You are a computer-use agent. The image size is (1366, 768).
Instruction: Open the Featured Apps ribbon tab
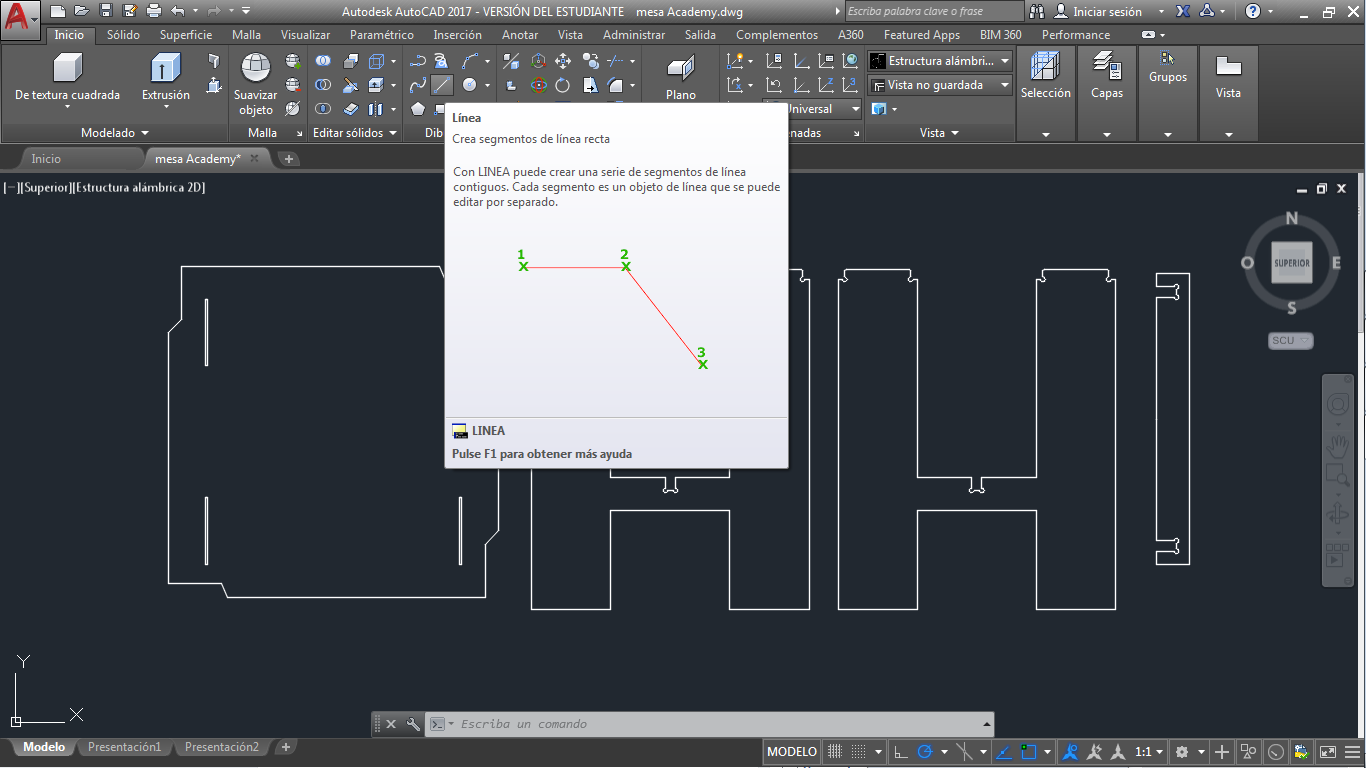pyautogui.click(x=922, y=34)
